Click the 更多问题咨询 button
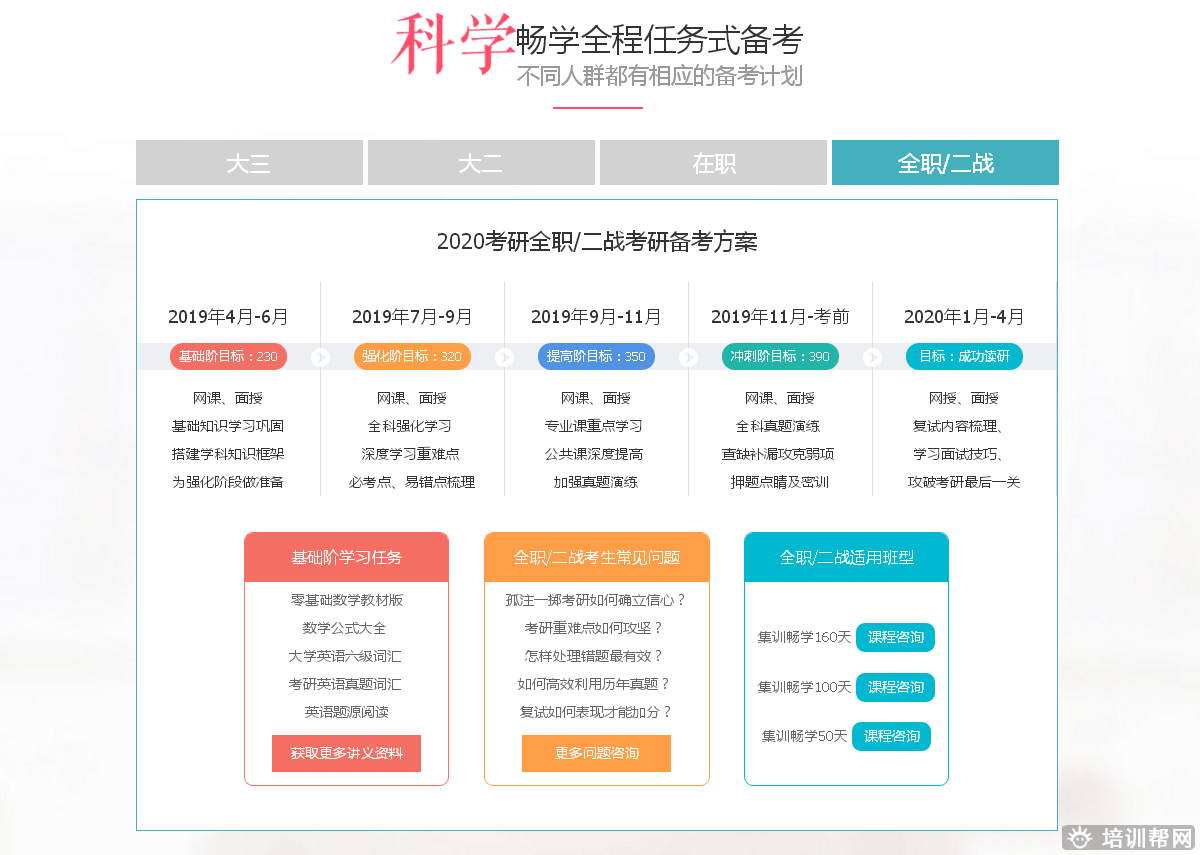 point(596,753)
